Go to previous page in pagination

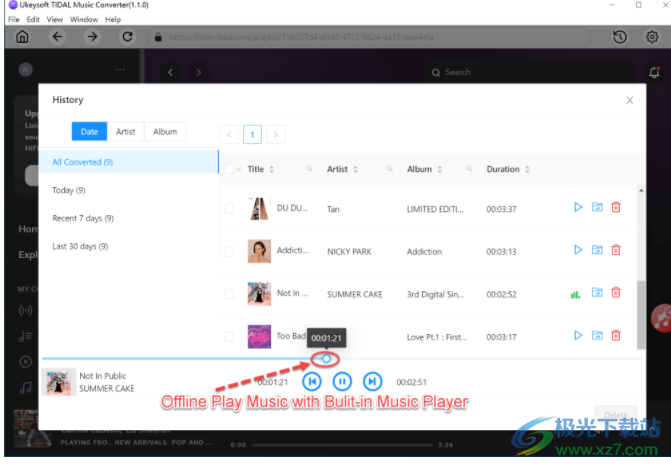pyautogui.click(x=229, y=134)
